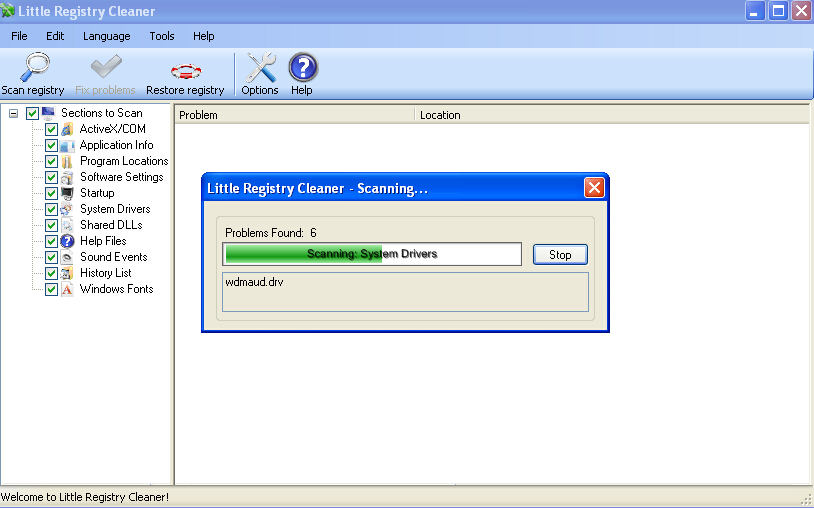Stop the registry scan
The image size is (814, 508).
click(x=560, y=255)
